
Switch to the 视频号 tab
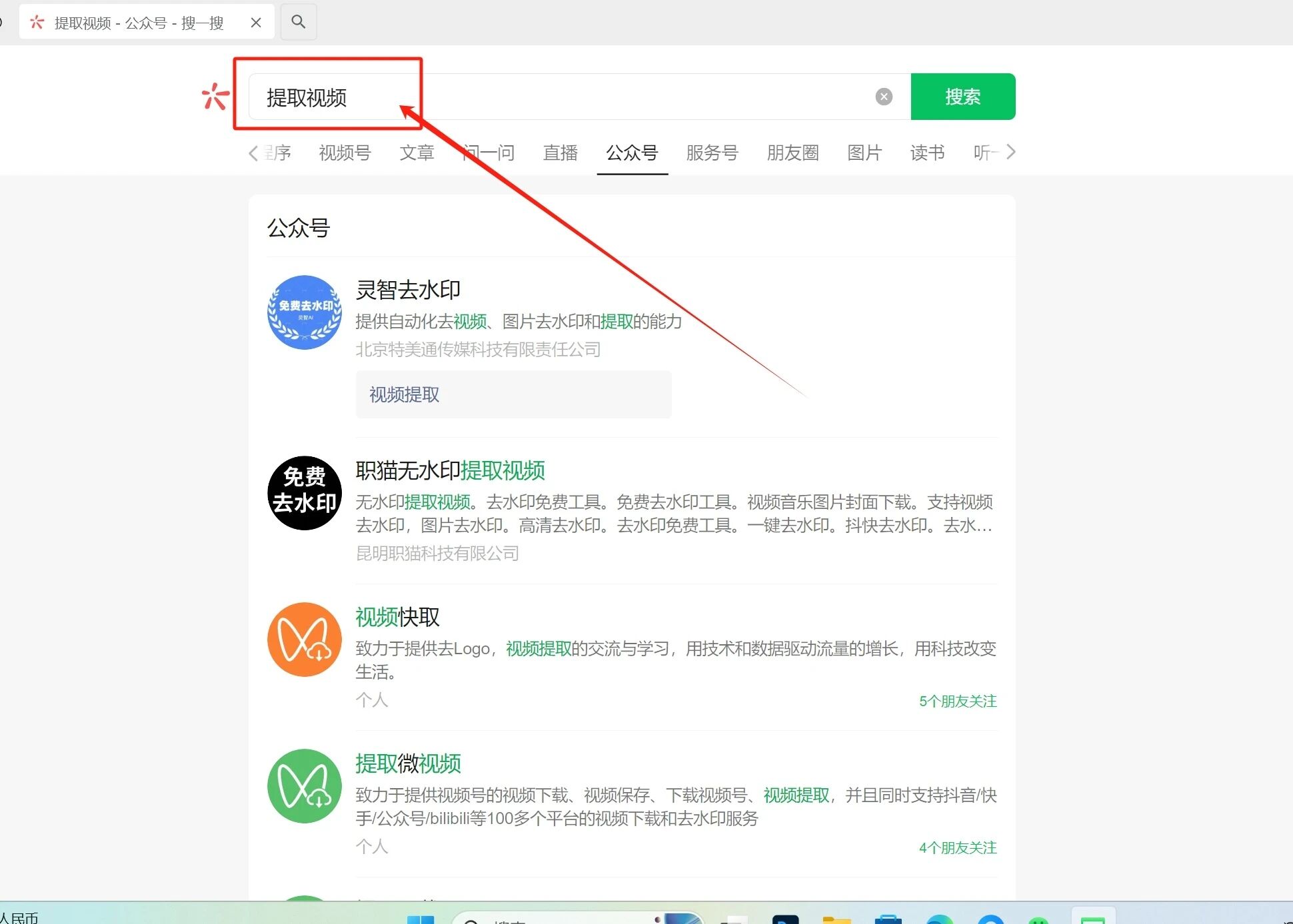click(345, 153)
